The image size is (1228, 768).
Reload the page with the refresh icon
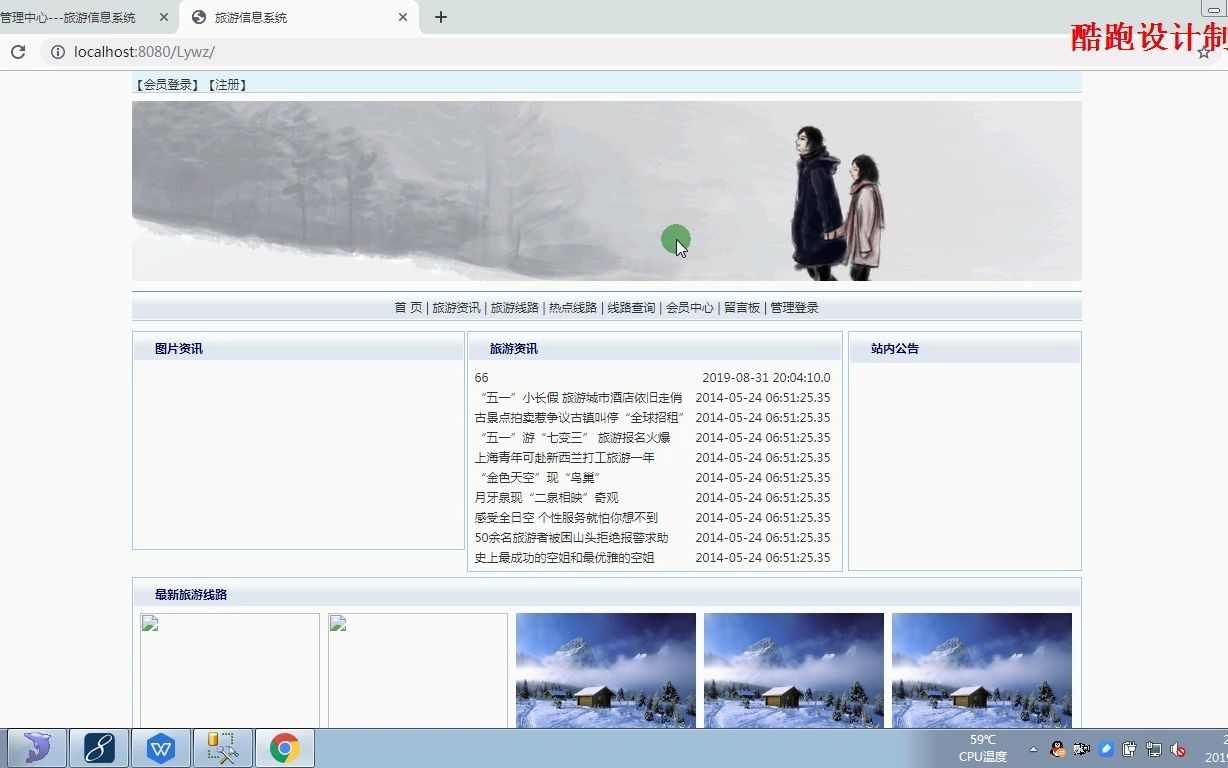(x=18, y=52)
